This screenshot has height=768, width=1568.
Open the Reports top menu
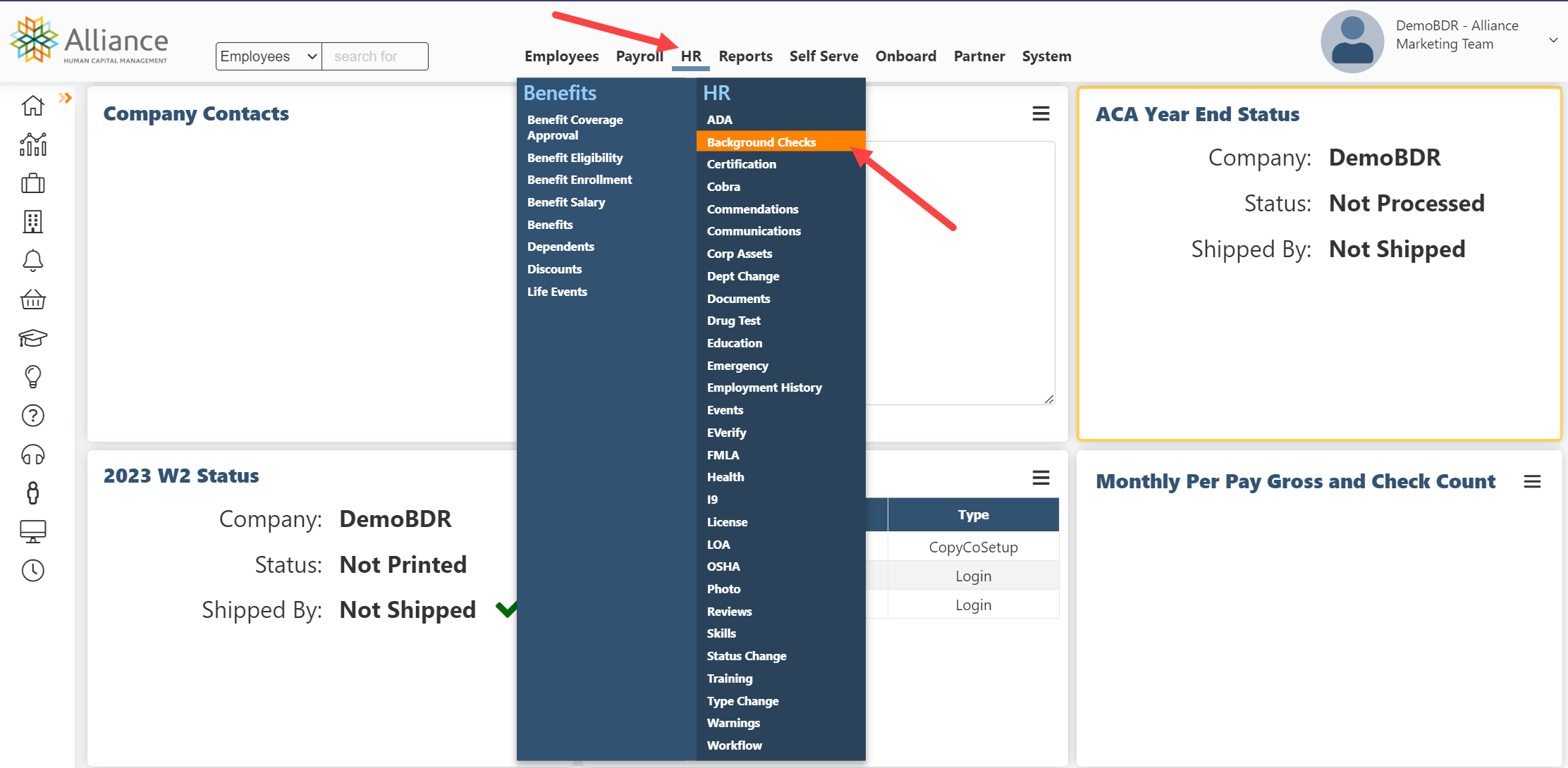click(745, 56)
